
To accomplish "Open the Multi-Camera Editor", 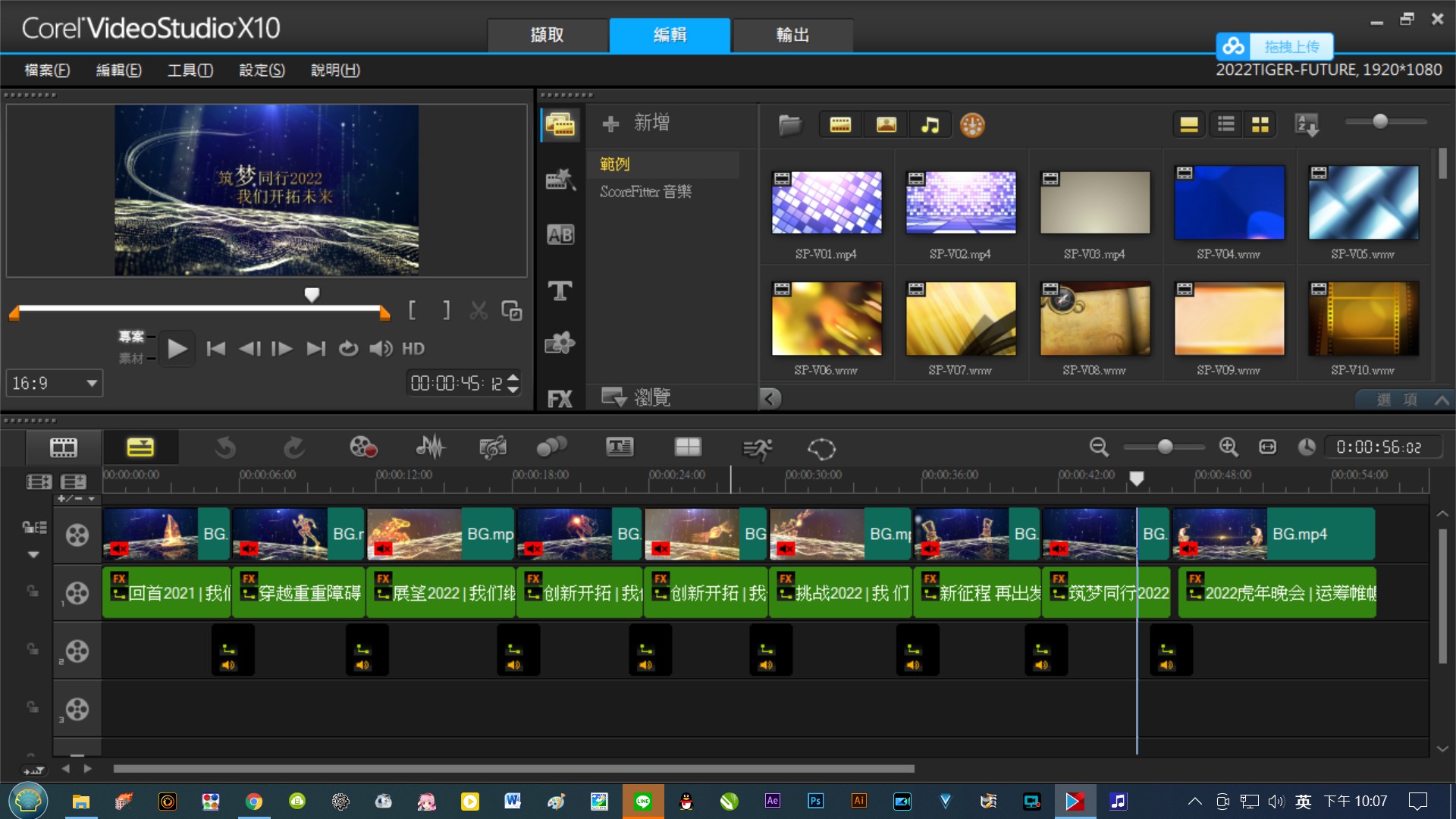I will [x=688, y=447].
